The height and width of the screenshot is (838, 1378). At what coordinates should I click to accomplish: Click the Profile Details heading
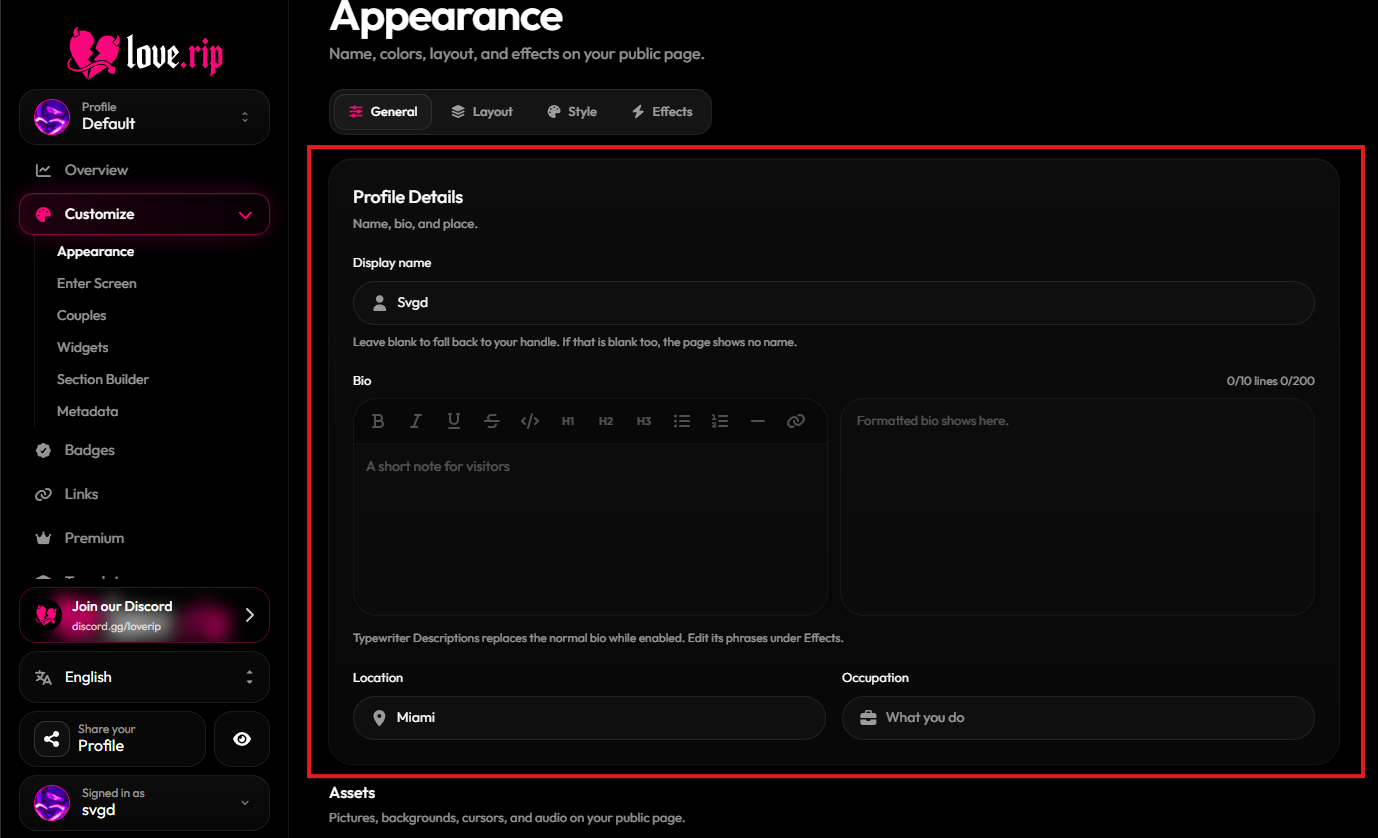tap(408, 197)
